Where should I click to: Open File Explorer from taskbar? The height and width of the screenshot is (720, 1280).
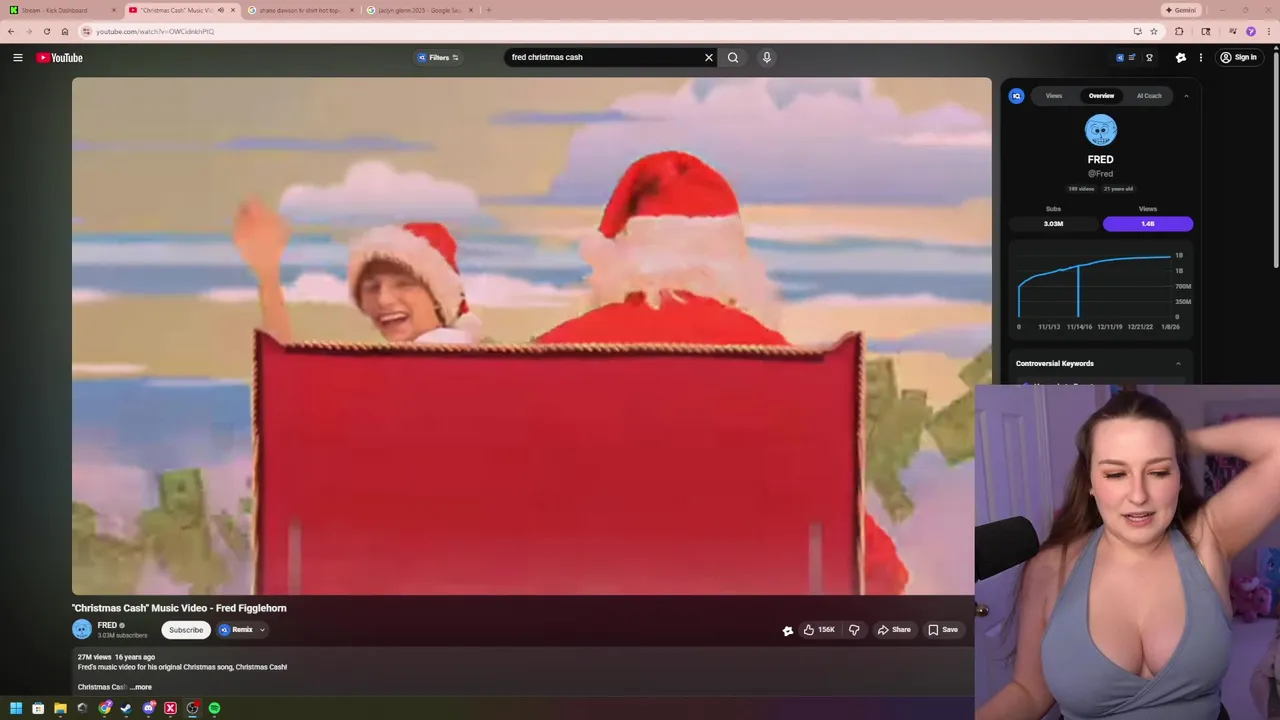point(60,708)
